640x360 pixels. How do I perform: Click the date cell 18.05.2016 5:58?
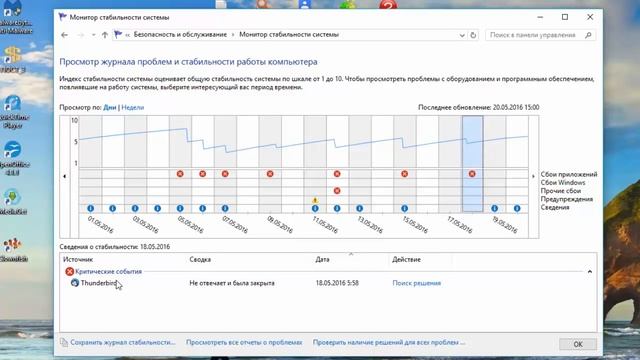337,283
